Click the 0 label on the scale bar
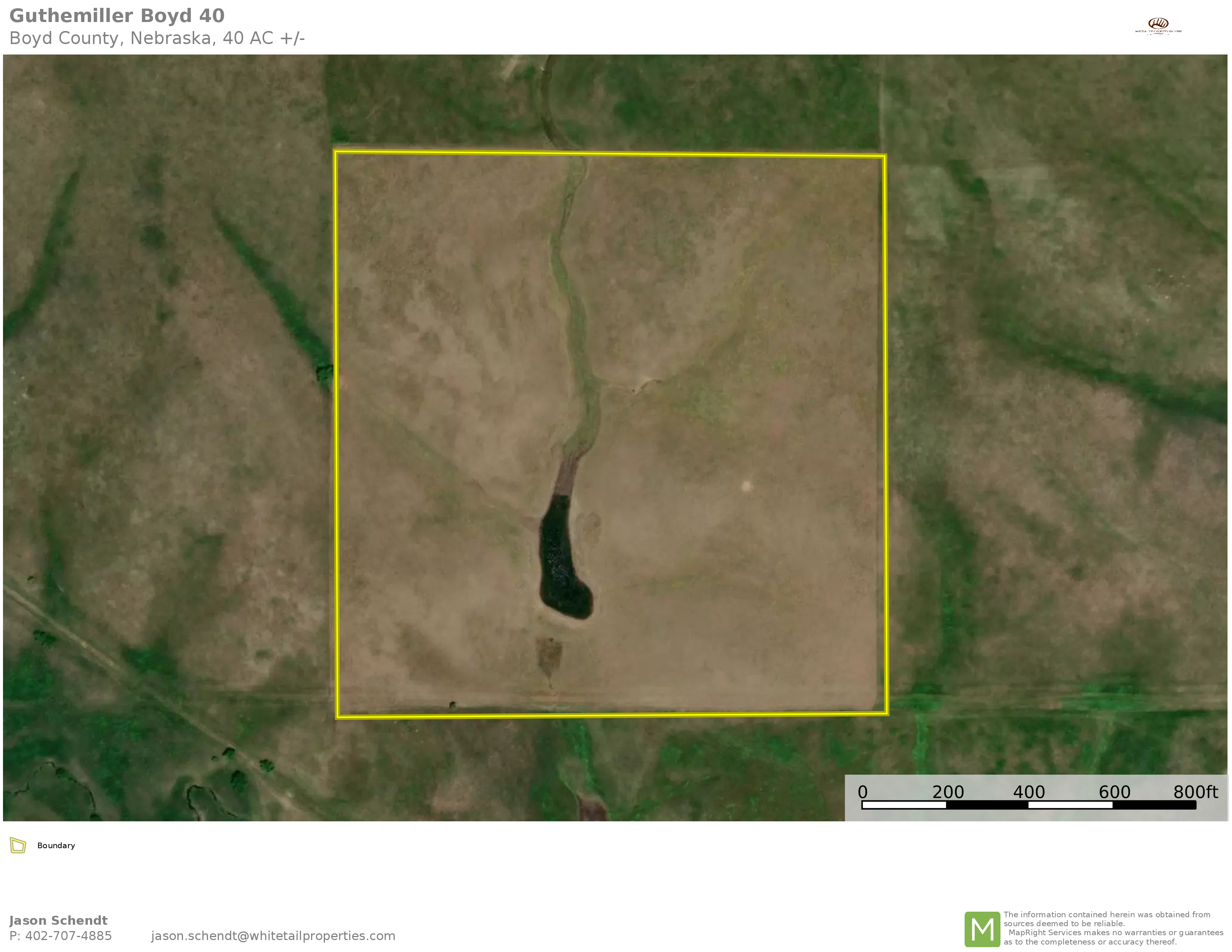The height and width of the screenshot is (952, 1232). click(863, 792)
